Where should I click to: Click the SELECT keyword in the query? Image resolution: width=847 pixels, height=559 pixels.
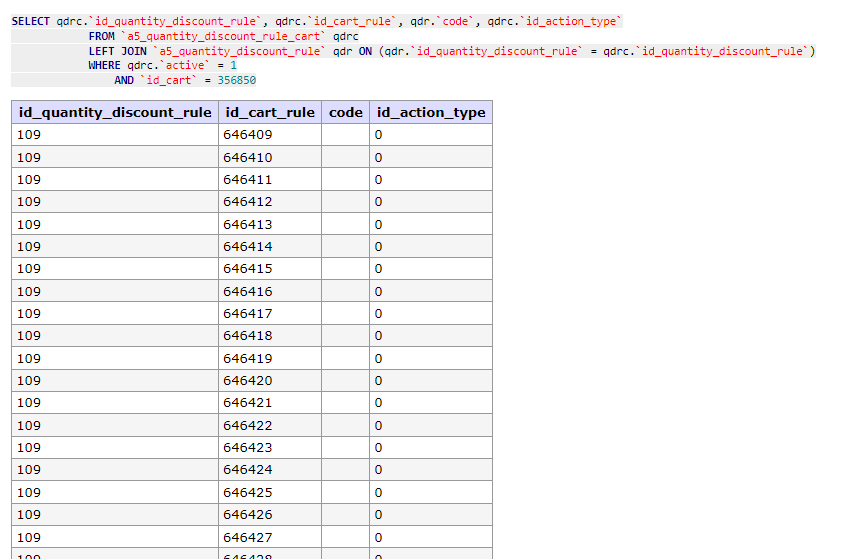pos(31,21)
